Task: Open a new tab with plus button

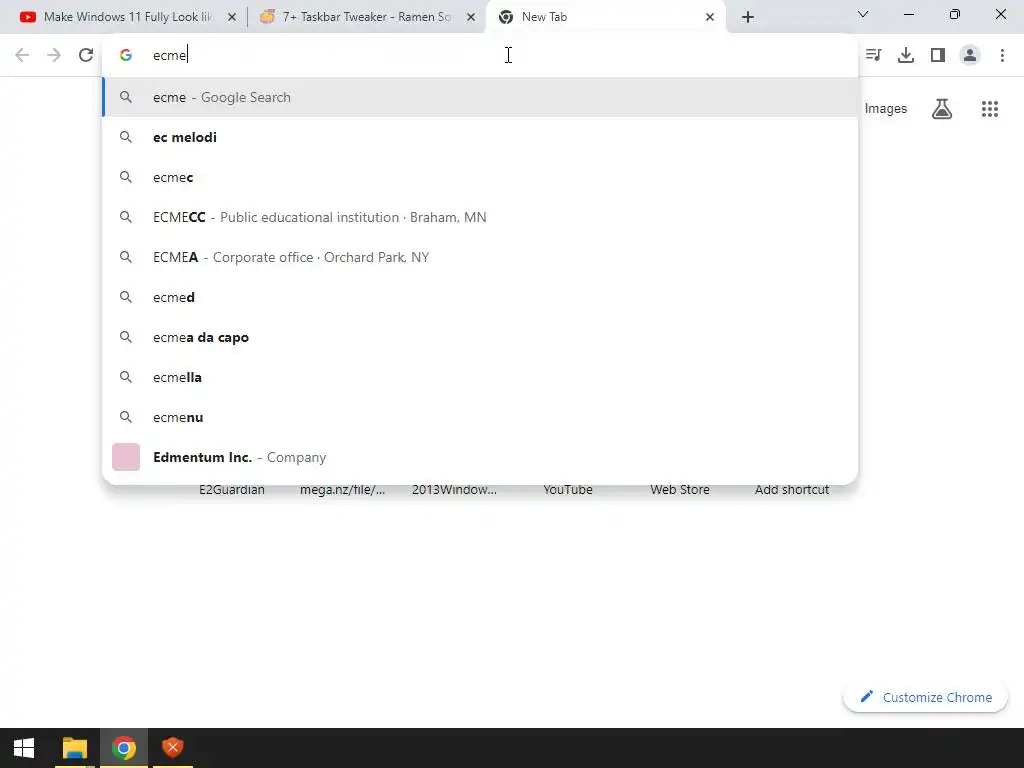Action: point(748,17)
